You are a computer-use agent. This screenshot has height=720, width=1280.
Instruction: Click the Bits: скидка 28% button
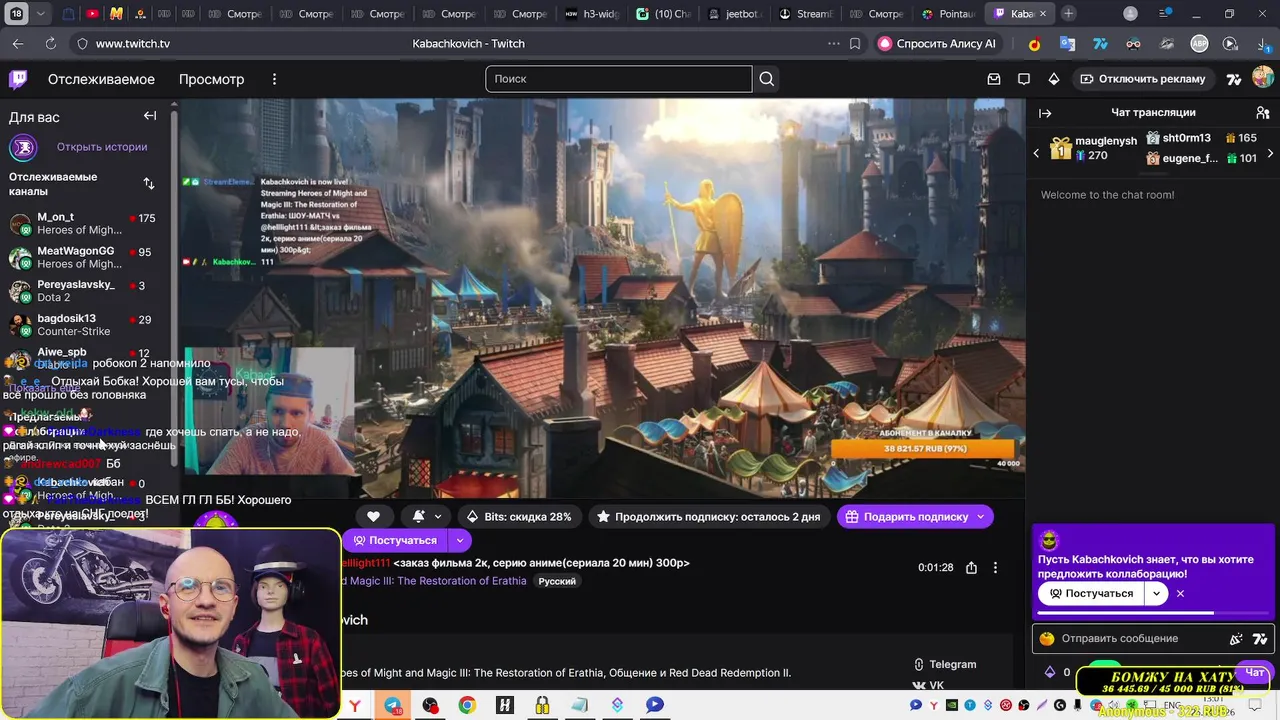[519, 516]
